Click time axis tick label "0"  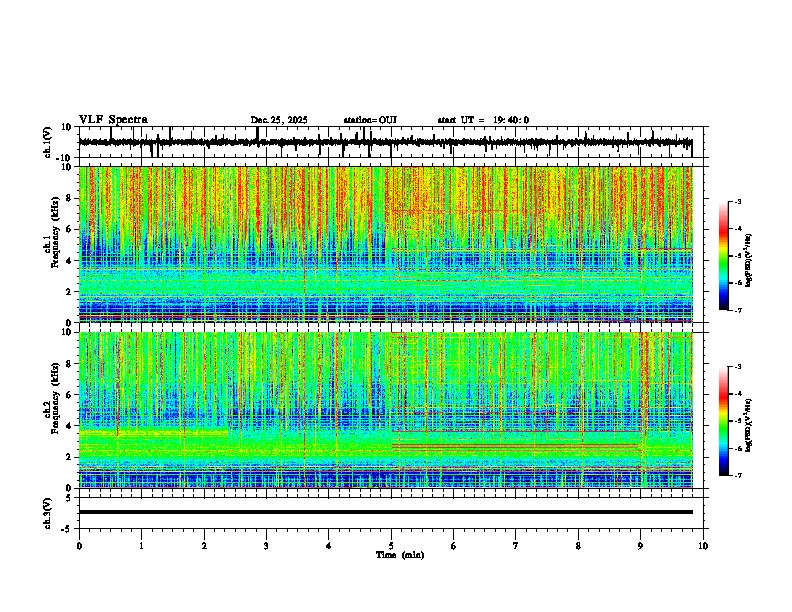pos(79,545)
